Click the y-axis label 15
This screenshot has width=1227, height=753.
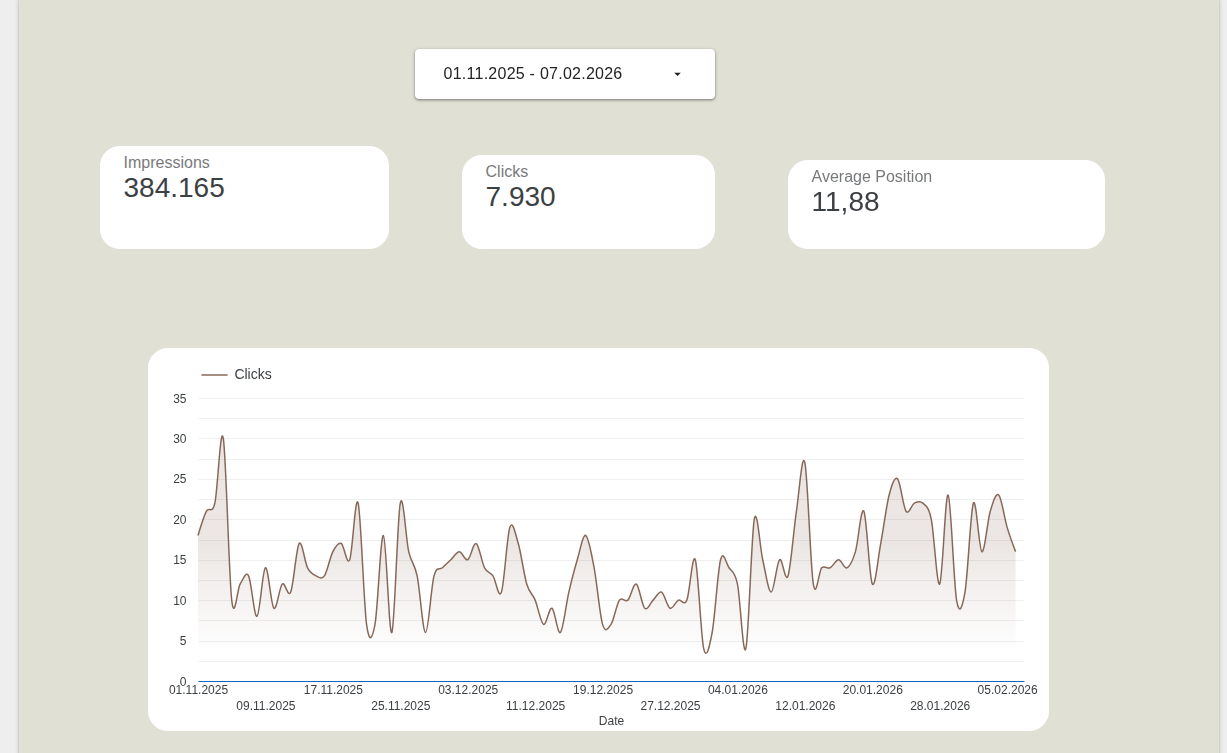click(180, 560)
